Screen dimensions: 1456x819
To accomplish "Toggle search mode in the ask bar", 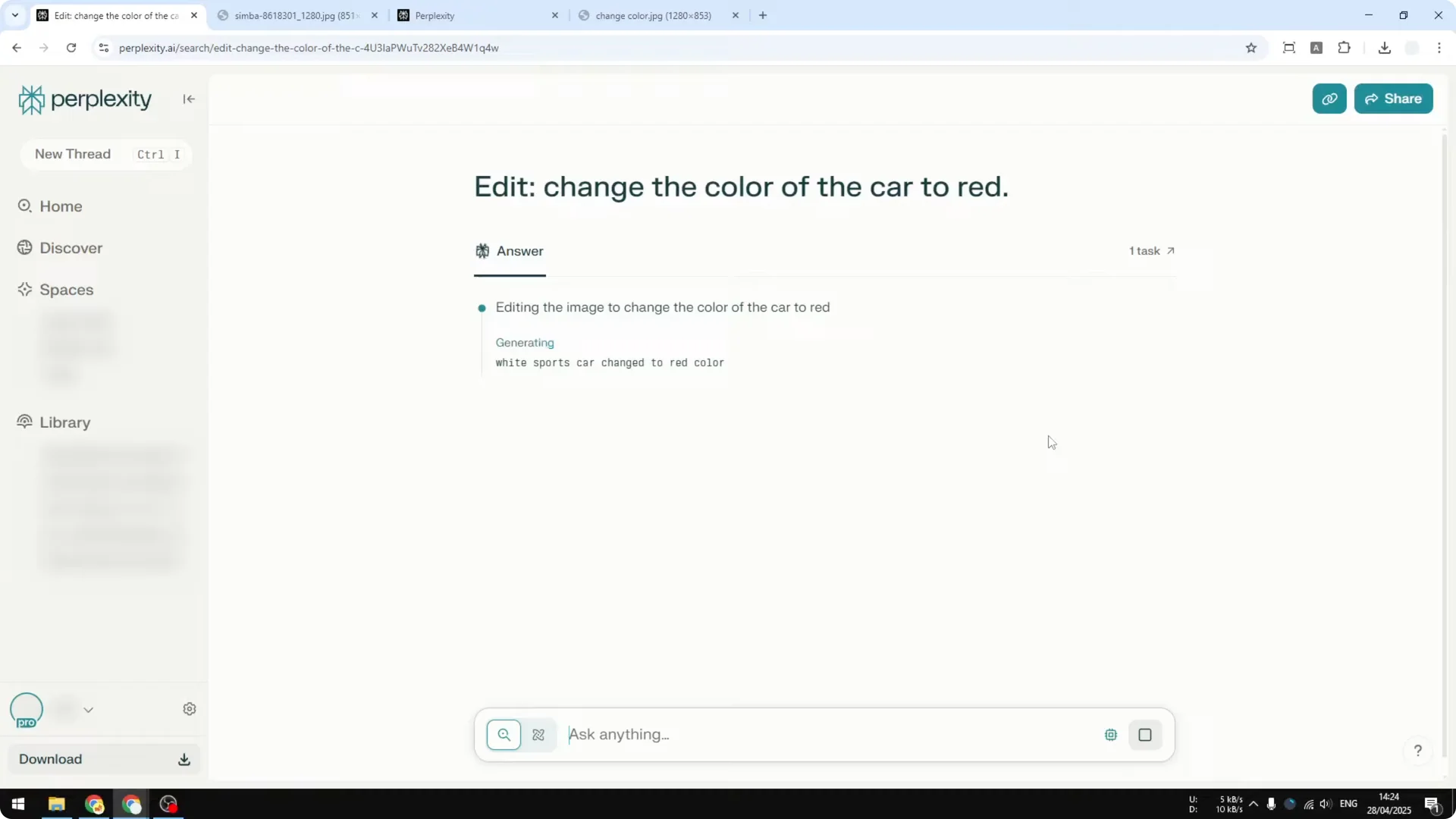I will tap(505, 734).
